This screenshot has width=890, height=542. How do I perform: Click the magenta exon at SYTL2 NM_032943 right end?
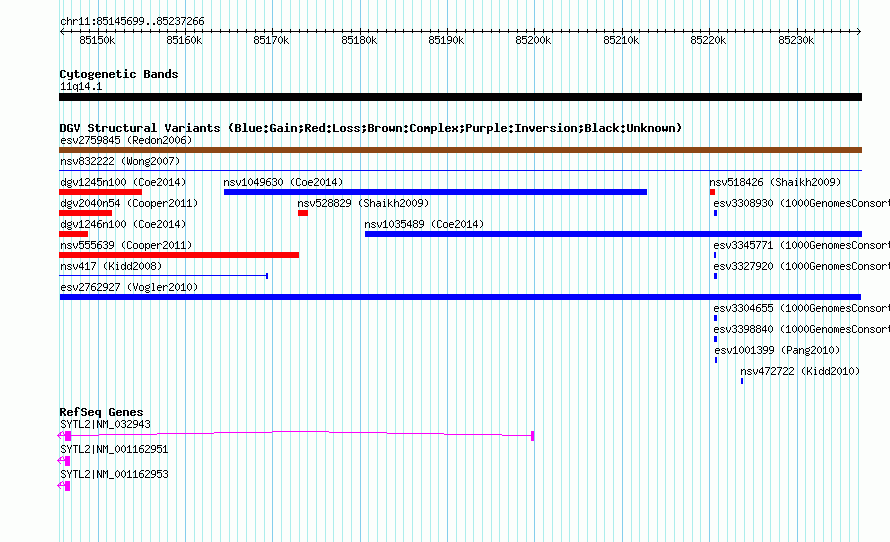coord(532,436)
